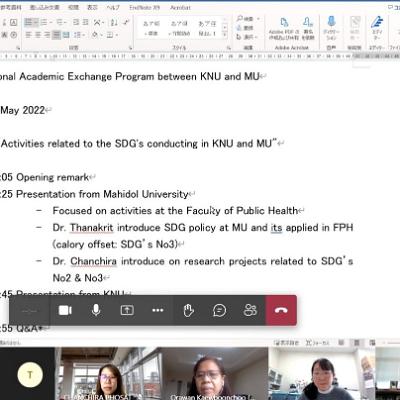Hang up the call with red button

coord(281,311)
